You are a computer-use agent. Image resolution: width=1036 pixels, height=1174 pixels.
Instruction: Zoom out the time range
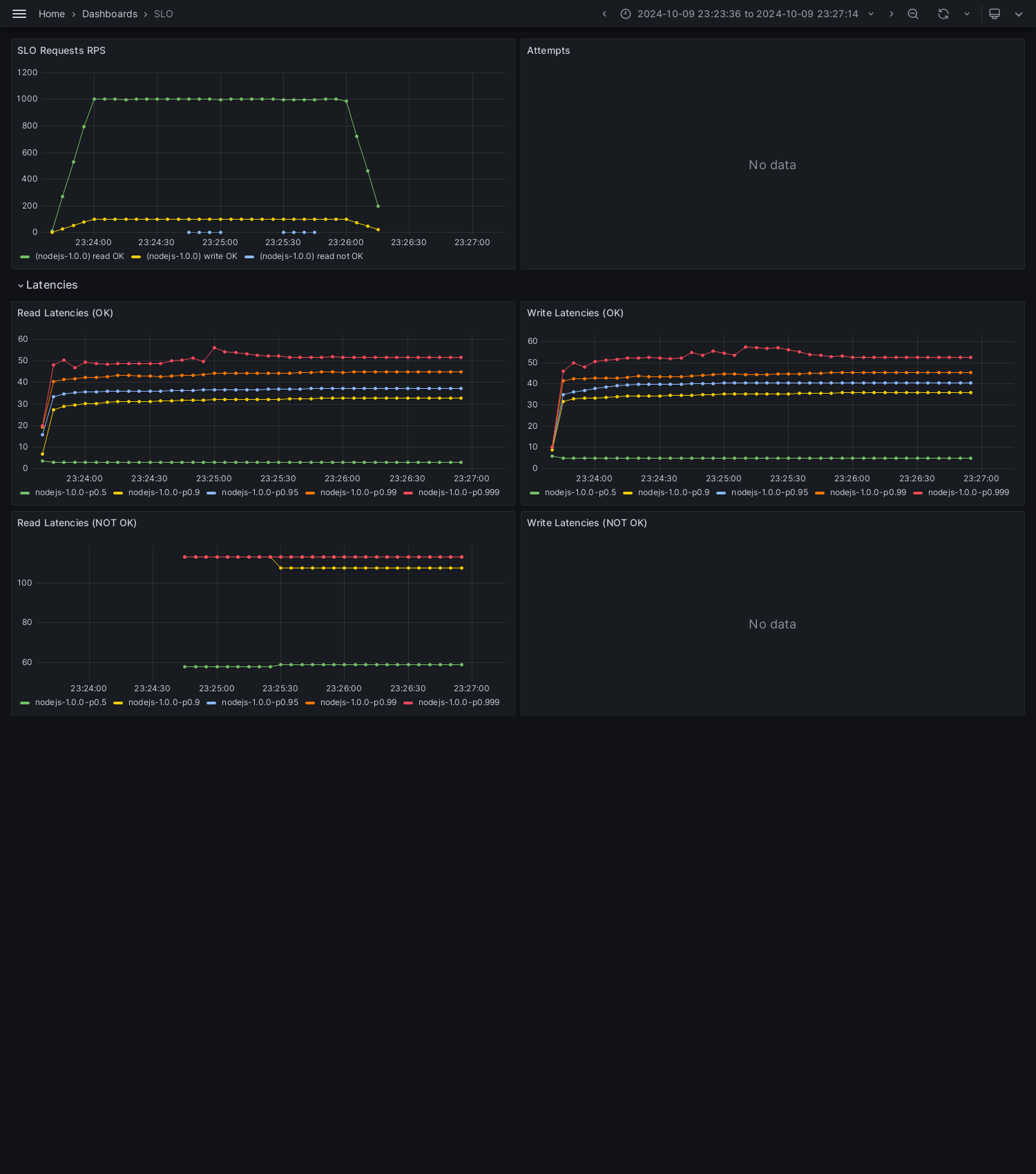pos(913,14)
